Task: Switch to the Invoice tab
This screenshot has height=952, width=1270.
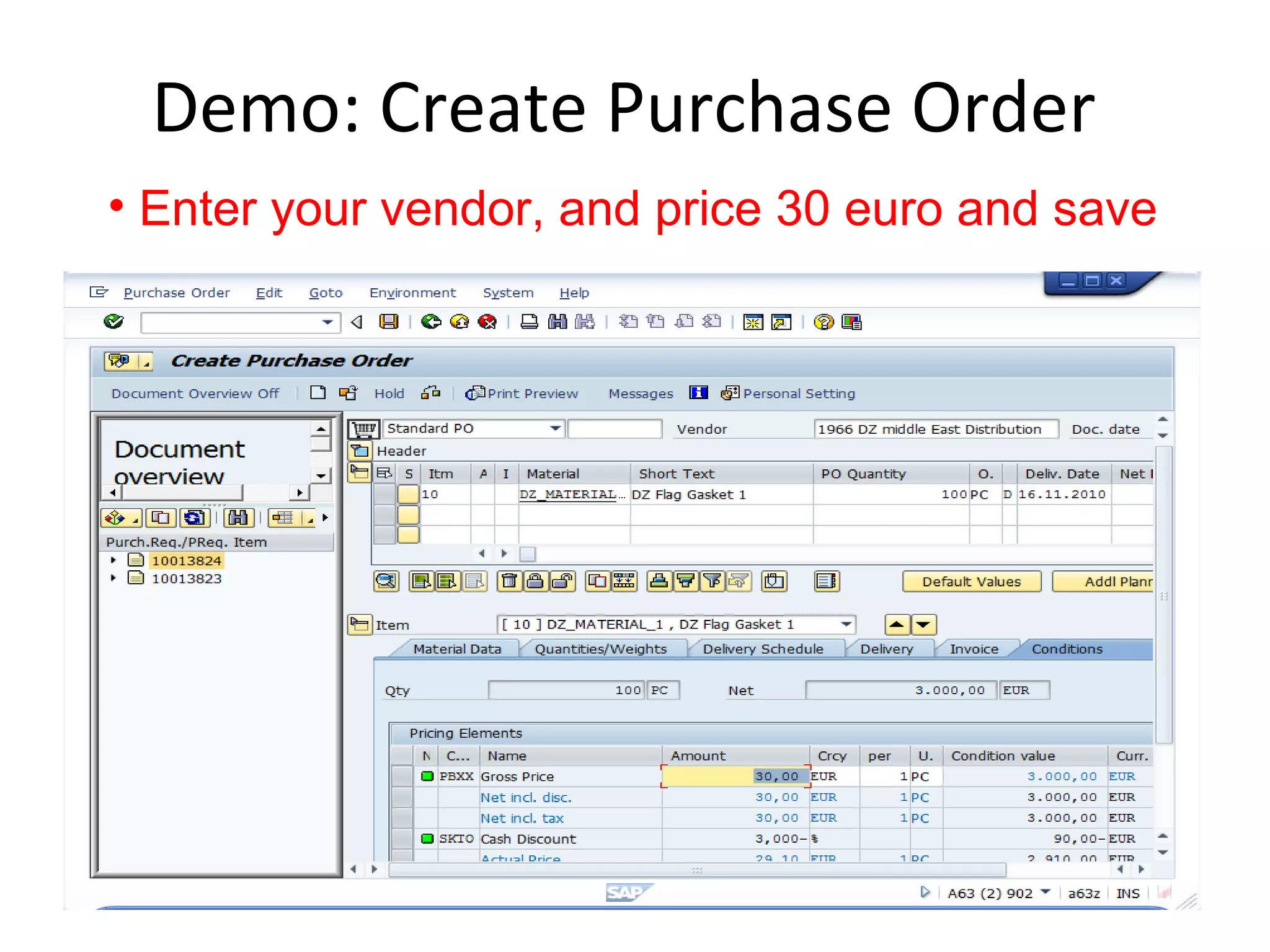Action: click(x=974, y=649)
